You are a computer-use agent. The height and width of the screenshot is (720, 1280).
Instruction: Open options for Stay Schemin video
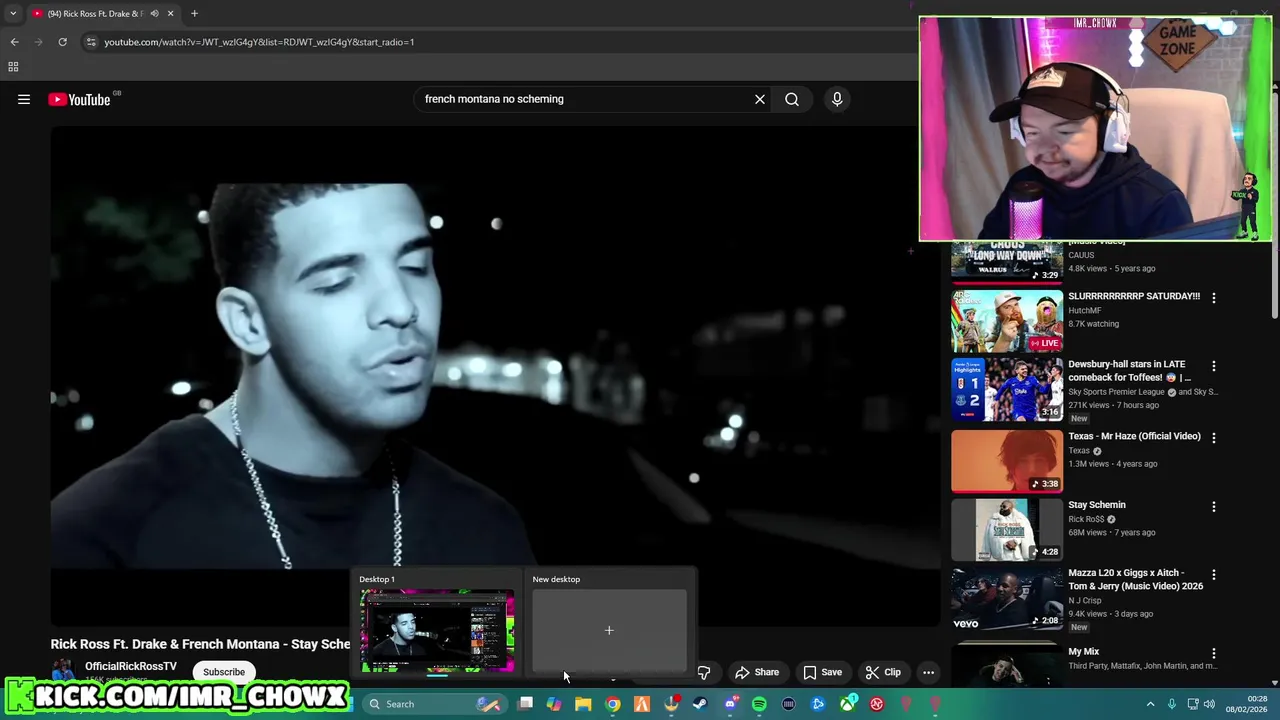click(1214, 507)
